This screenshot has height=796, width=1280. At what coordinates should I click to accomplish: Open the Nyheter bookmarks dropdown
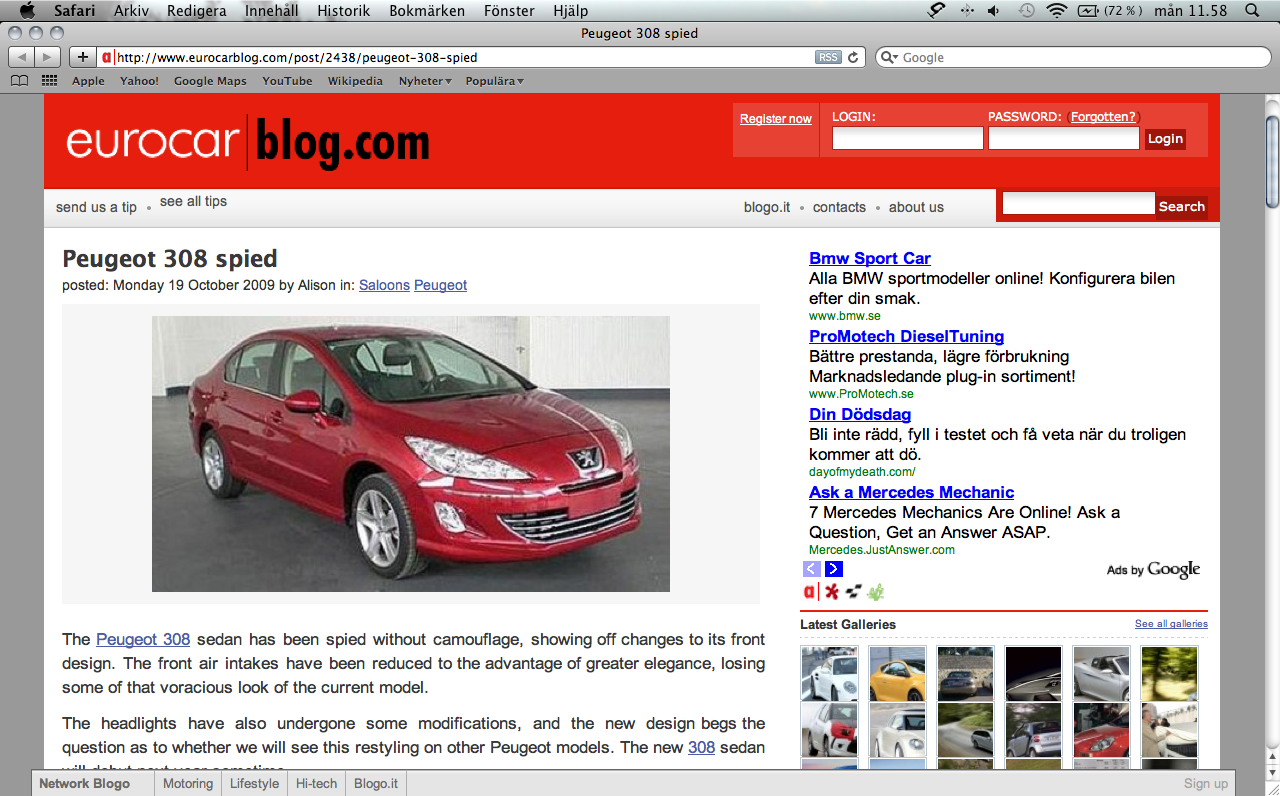pos(425,81)
